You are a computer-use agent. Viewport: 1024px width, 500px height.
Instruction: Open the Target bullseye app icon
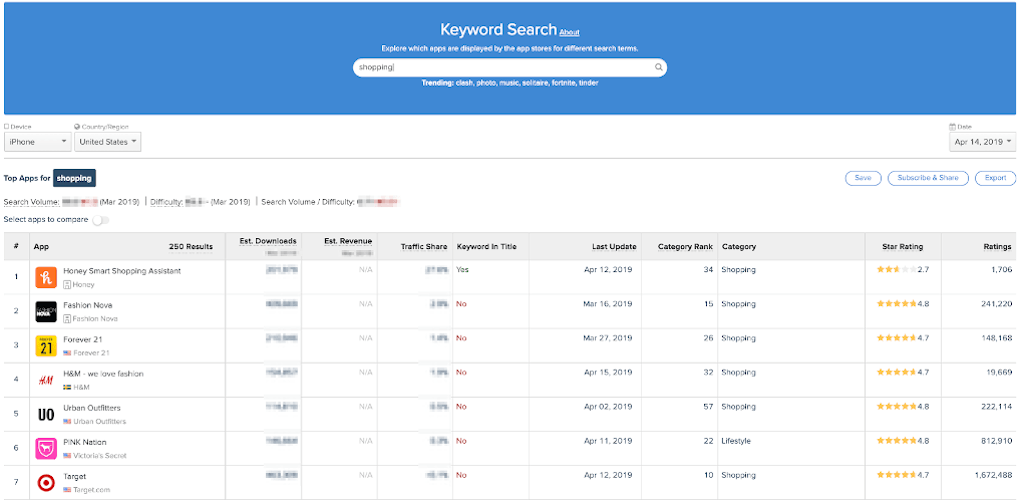click(46, 483)
